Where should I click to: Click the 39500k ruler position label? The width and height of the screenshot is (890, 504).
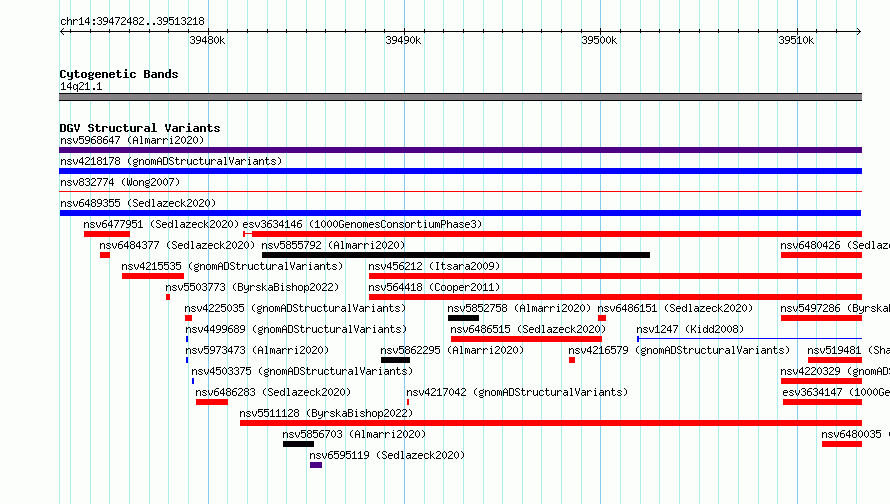tap(599, 40)
